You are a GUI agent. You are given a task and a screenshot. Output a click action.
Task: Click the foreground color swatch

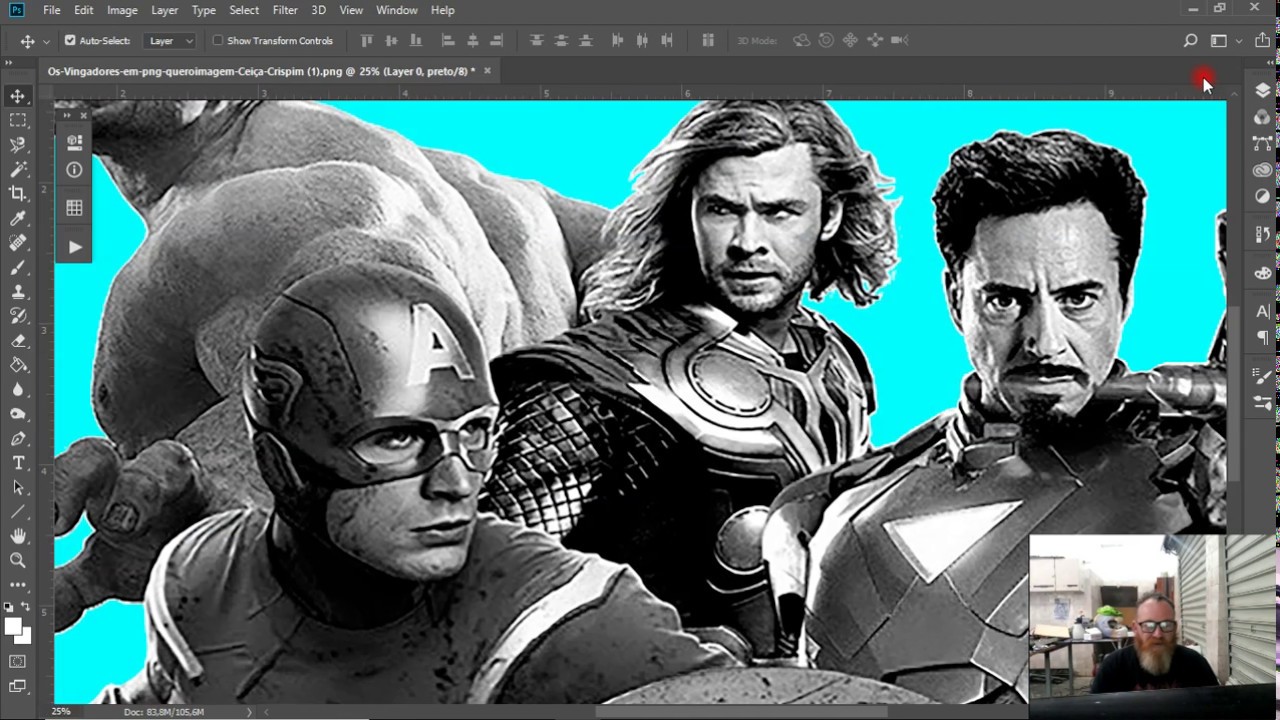[13, 626]
